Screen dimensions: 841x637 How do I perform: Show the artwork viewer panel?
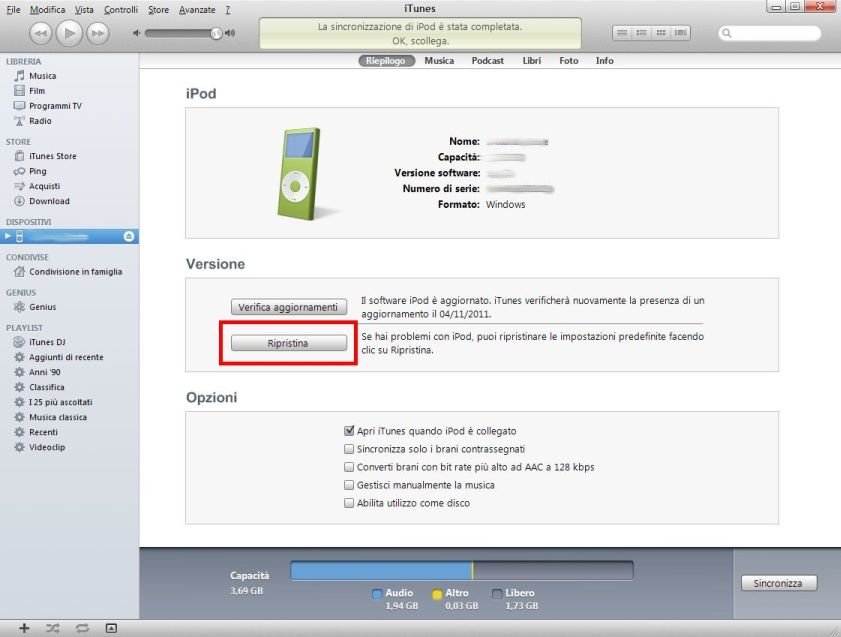(x=111, y=628)
